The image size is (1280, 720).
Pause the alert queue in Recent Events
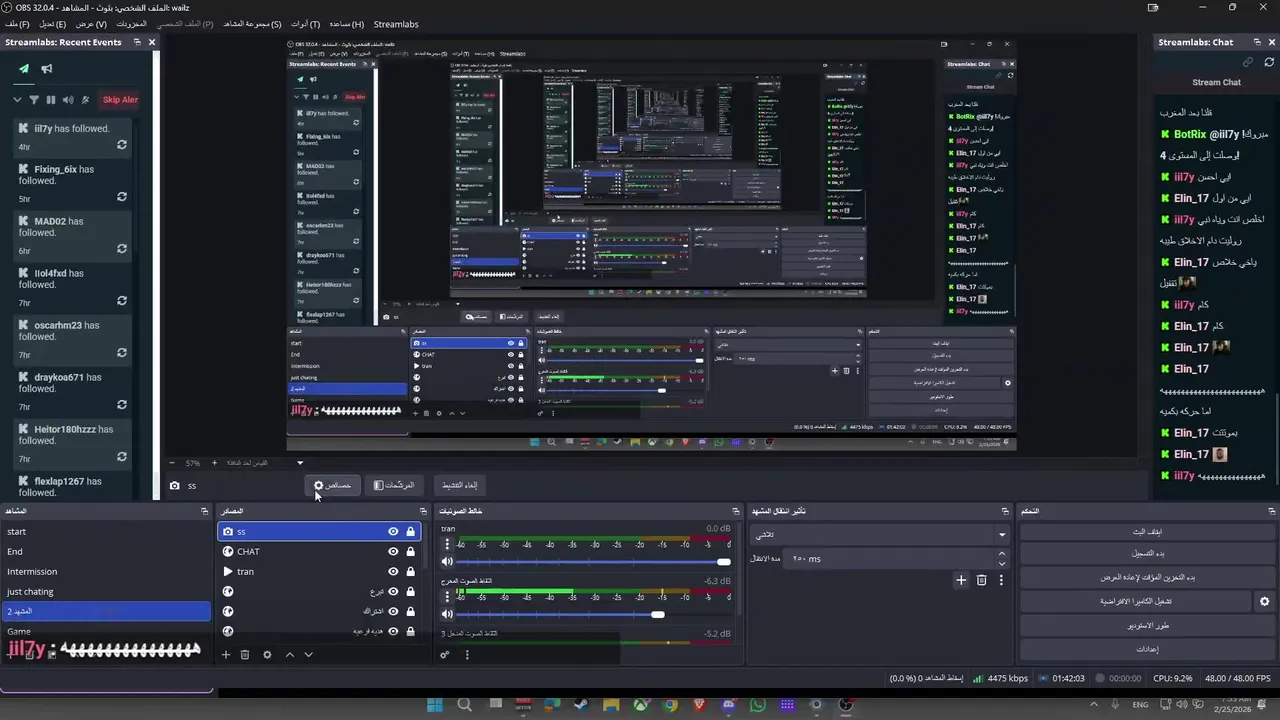(51, 100)
